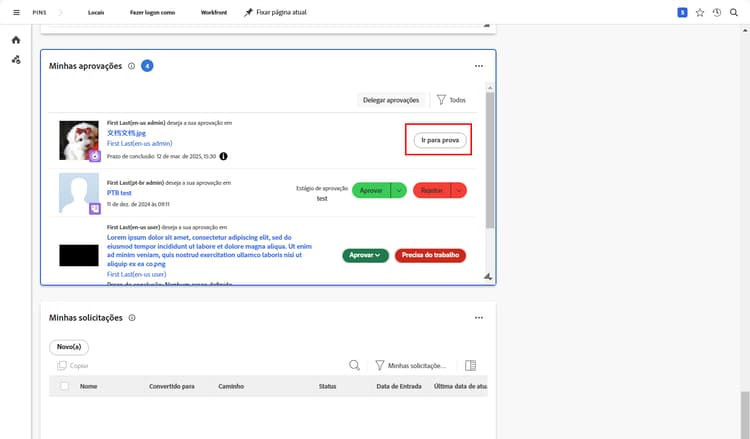Select all requests header checkbox

tap(65, 386)
